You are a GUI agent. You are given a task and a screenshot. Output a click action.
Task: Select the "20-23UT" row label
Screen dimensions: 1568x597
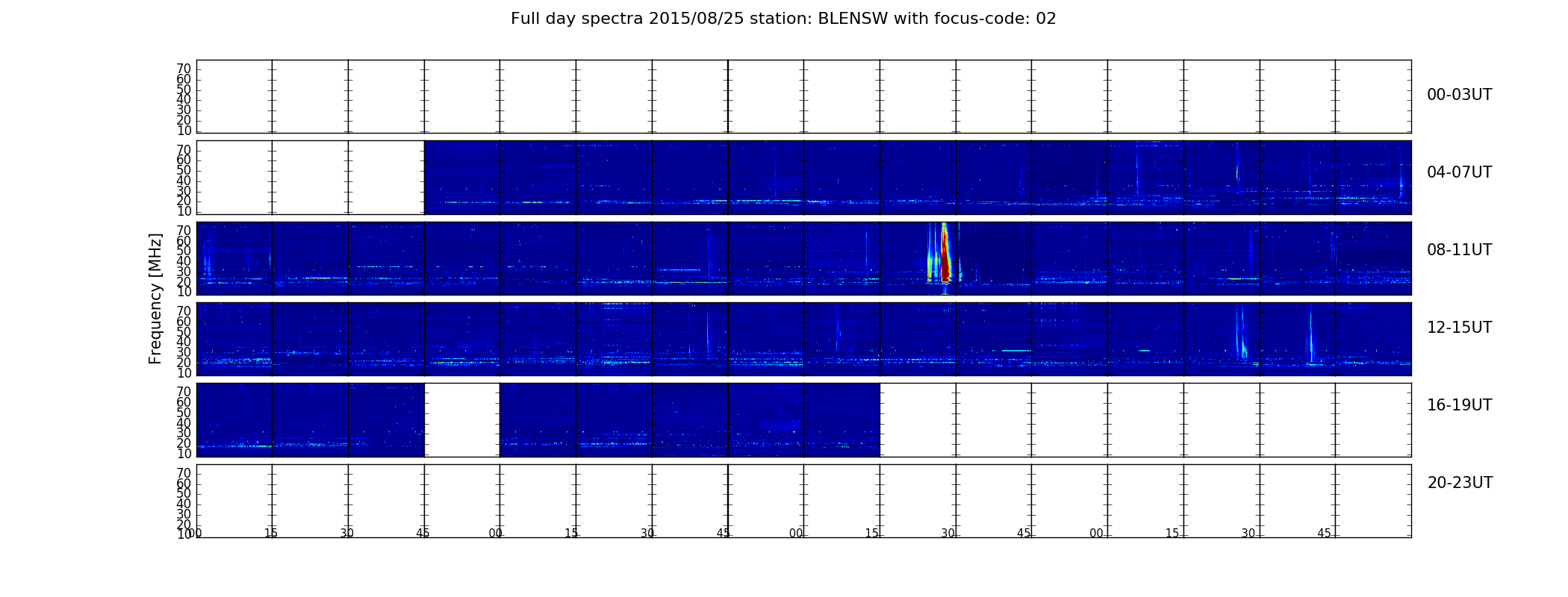click(1460, 483)
